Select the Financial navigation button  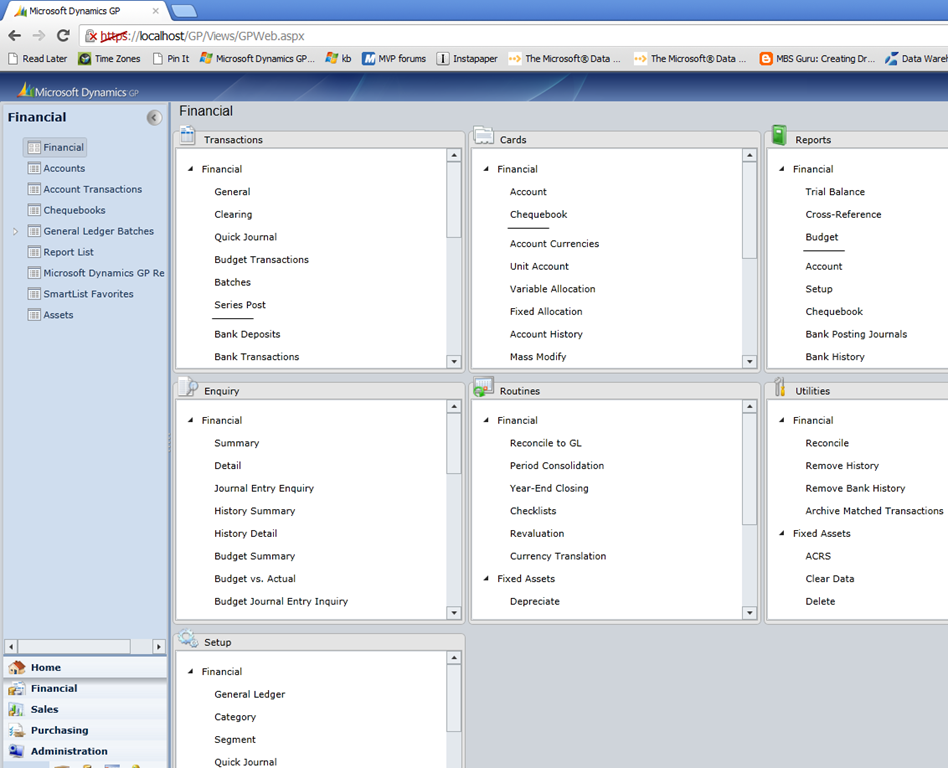85,689
